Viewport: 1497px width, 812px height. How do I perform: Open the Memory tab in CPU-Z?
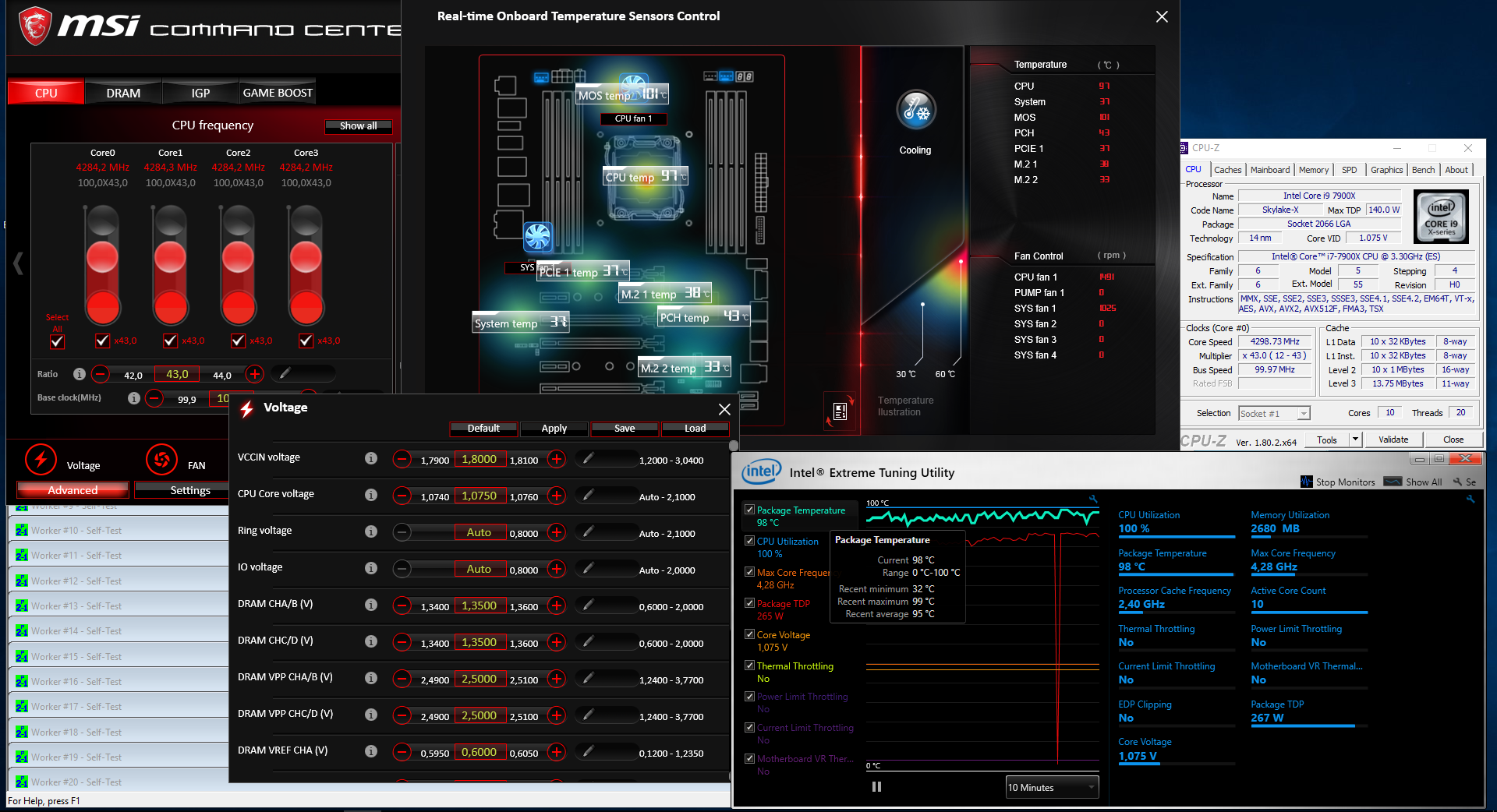tap(1314, 170)
